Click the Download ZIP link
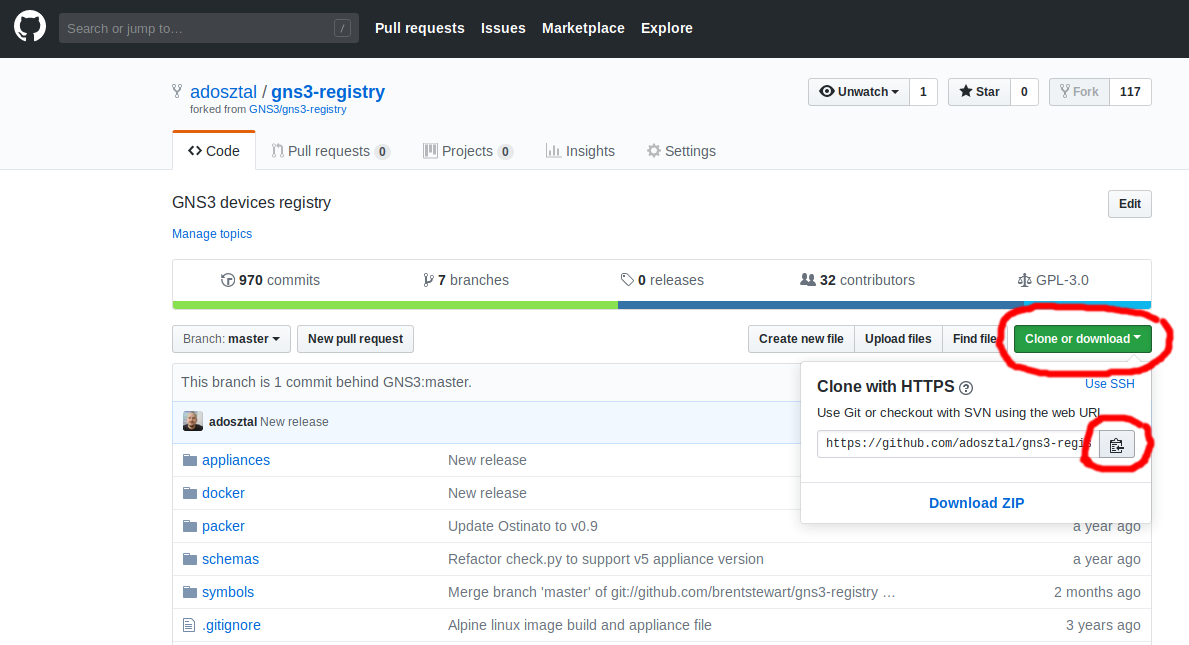This screenshot has width=1189, height=645. point(976,503)
